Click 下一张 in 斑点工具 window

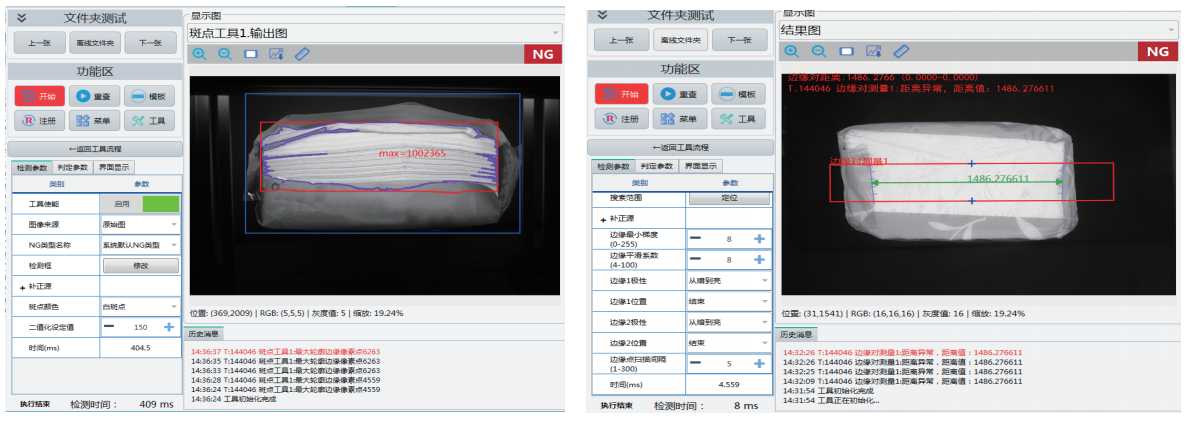point(151,43)
